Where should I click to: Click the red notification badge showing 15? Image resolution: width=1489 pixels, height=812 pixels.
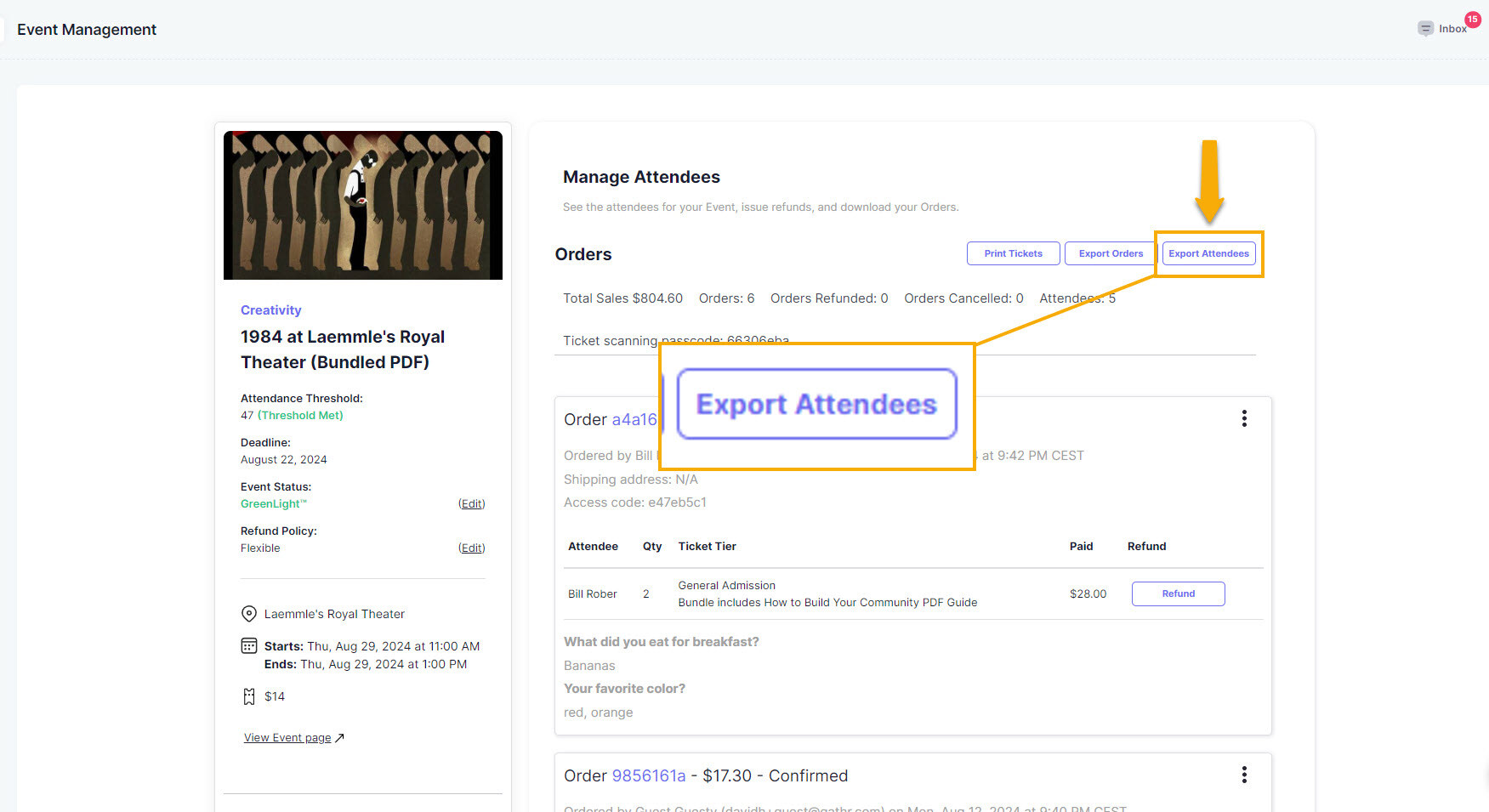(x=1472, y=20)
